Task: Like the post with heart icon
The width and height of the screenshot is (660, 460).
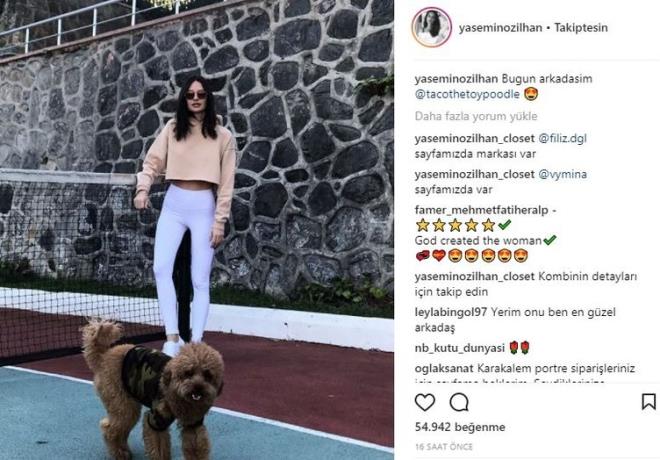Action: pyautogui.click(x=425, y=402)
